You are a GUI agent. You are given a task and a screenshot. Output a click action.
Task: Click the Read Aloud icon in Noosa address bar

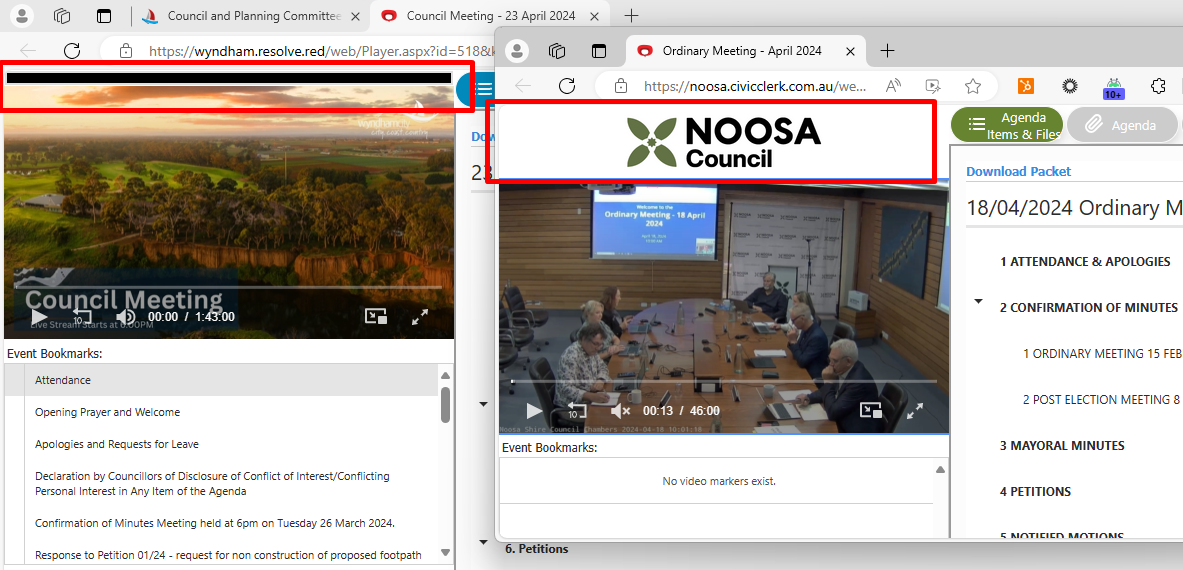pyautogui.click(x=893, y=86)
